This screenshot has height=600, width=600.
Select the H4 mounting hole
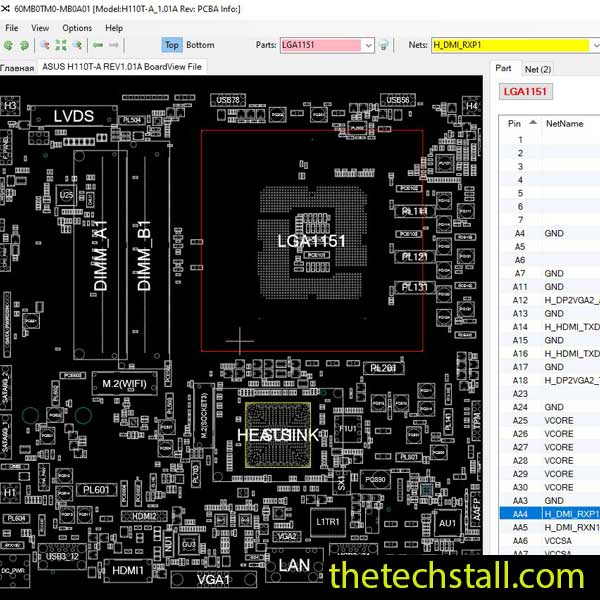471,106
